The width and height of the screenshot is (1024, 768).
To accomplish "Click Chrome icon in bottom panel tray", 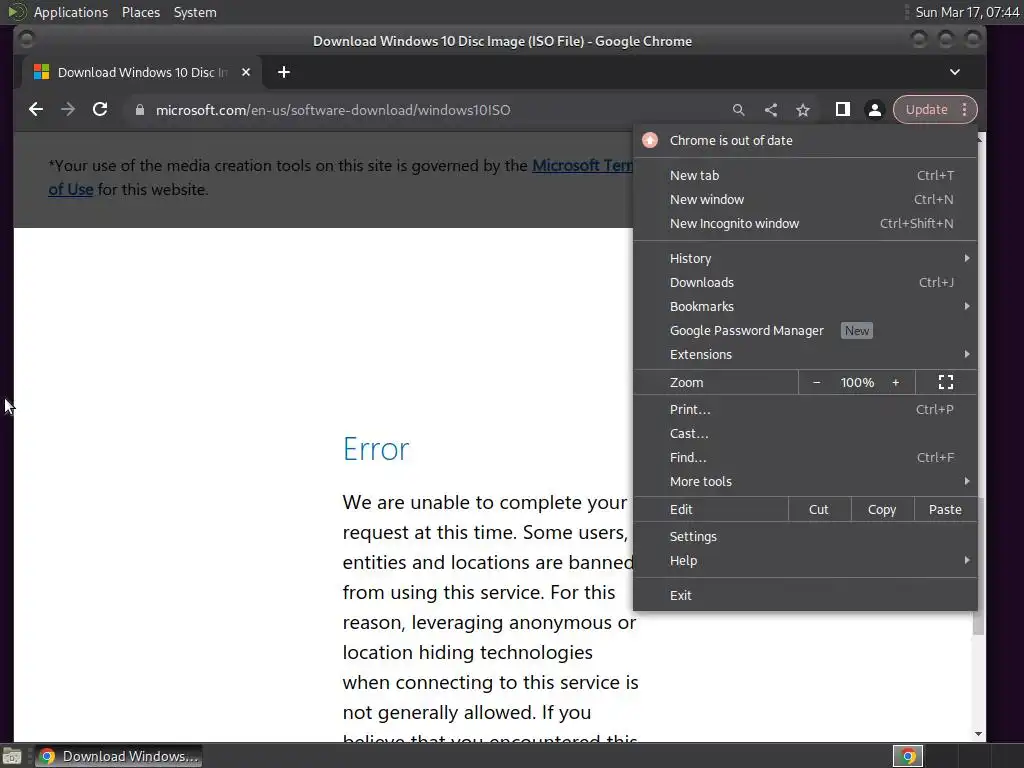I will pyautogui.click(x=908, y=756).
